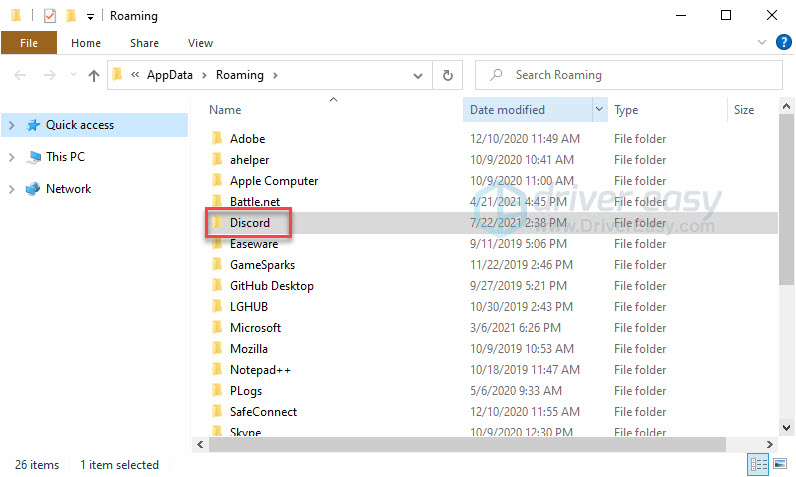The width and height of the screenshot is (796, 477).
Task: Click AppData in the address bar
Action: coord(170,75)
